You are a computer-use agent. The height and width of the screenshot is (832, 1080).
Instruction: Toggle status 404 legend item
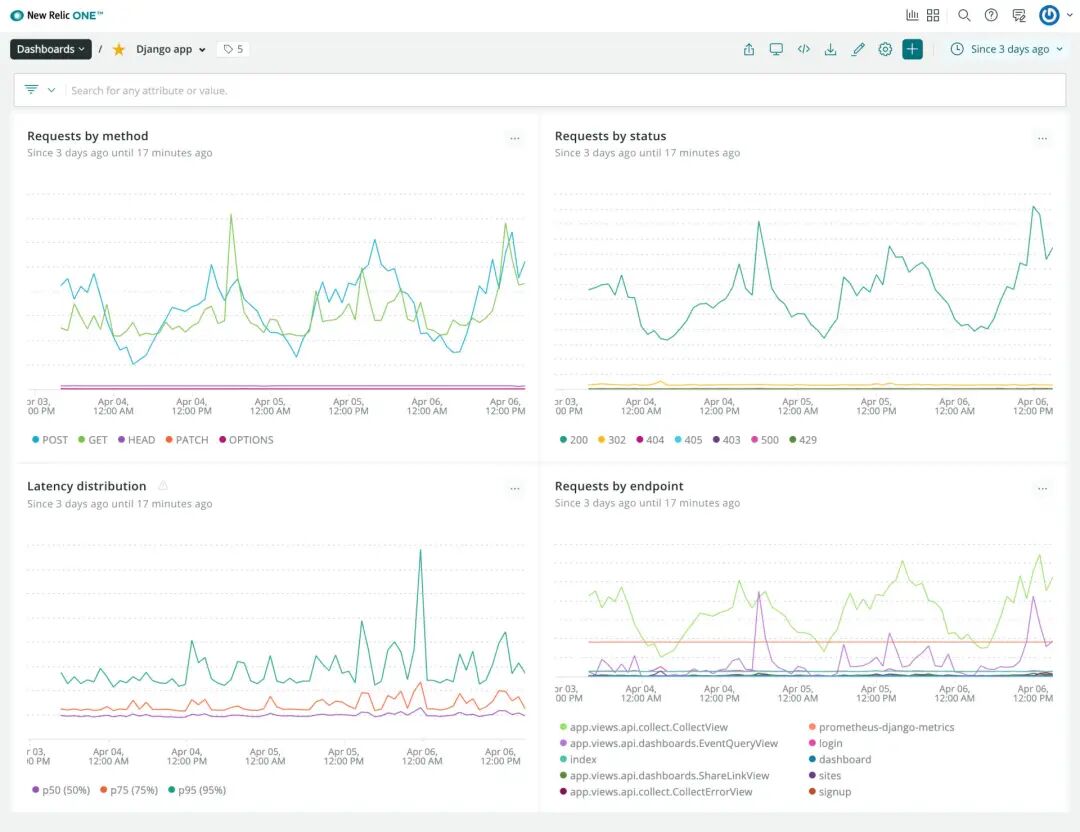(650, 439)
